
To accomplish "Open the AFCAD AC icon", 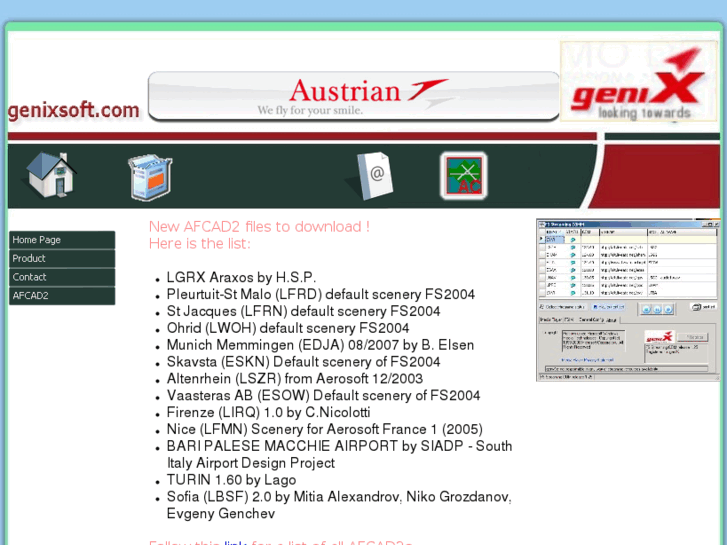I will [464, 176].
